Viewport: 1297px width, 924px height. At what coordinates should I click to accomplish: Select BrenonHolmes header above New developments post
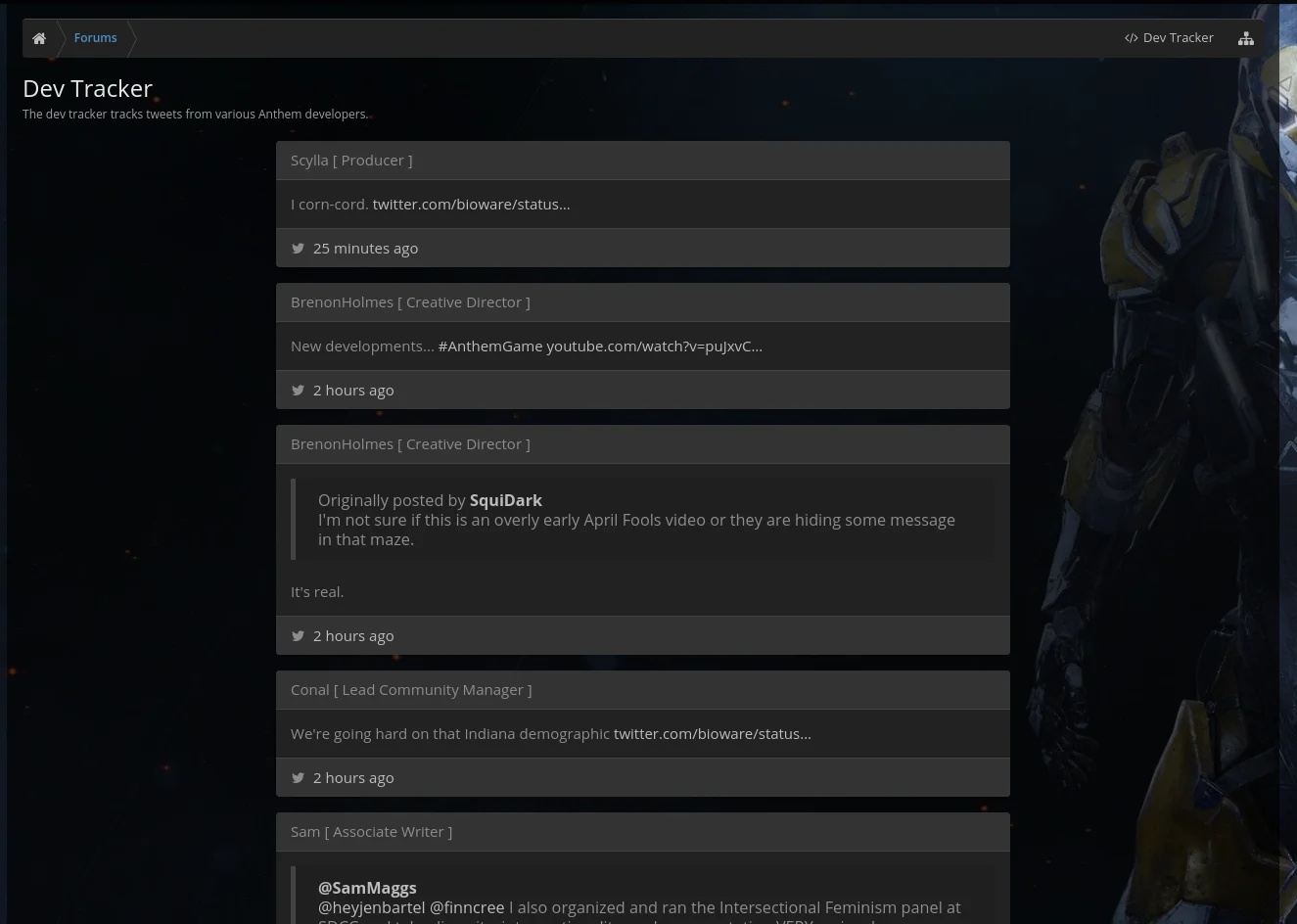[642, 302]
